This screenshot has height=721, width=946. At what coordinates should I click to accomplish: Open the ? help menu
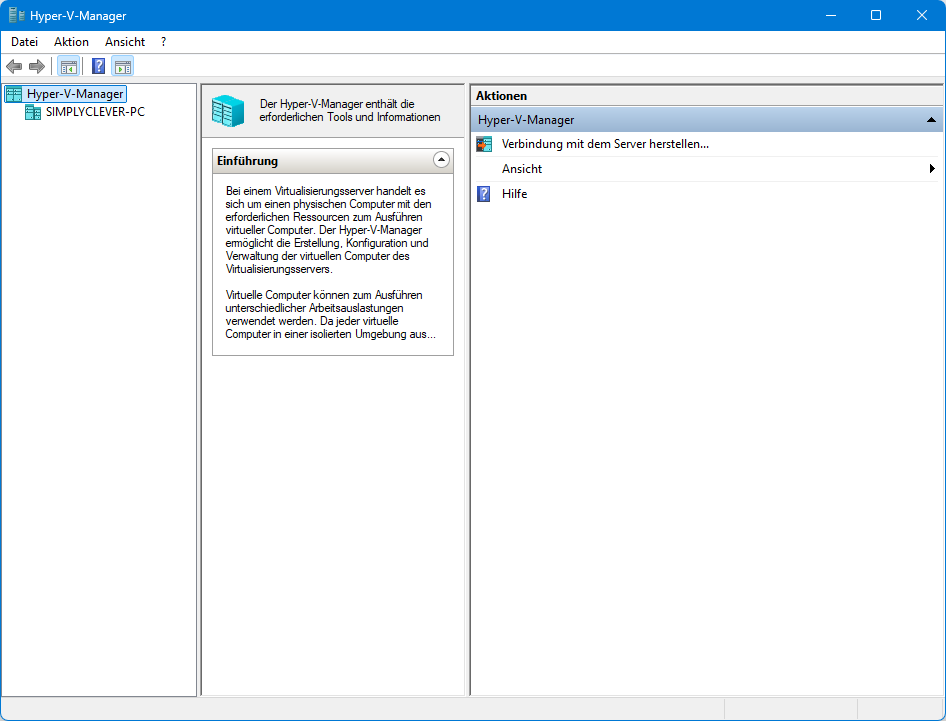click(163, 42)
